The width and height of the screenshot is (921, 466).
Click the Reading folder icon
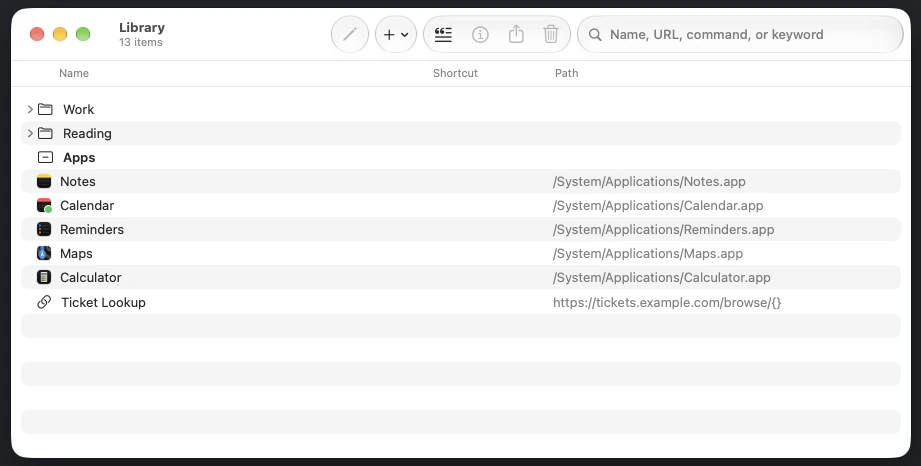coord(45,133)
